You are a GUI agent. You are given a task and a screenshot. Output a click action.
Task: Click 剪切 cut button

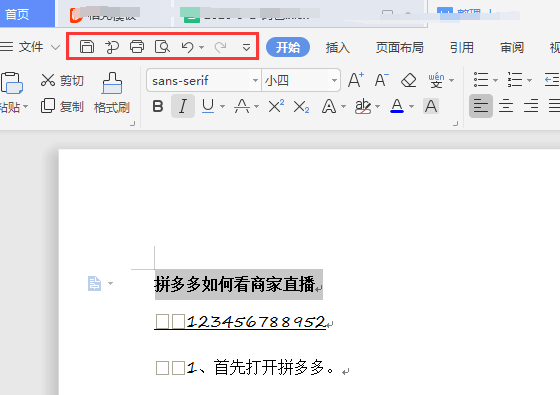click(62, 80)
